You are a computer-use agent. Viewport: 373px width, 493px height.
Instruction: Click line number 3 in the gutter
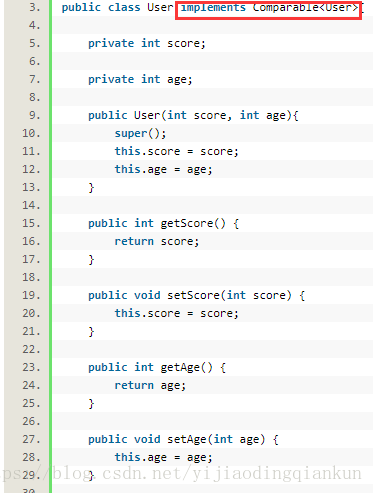coord(34,7)
